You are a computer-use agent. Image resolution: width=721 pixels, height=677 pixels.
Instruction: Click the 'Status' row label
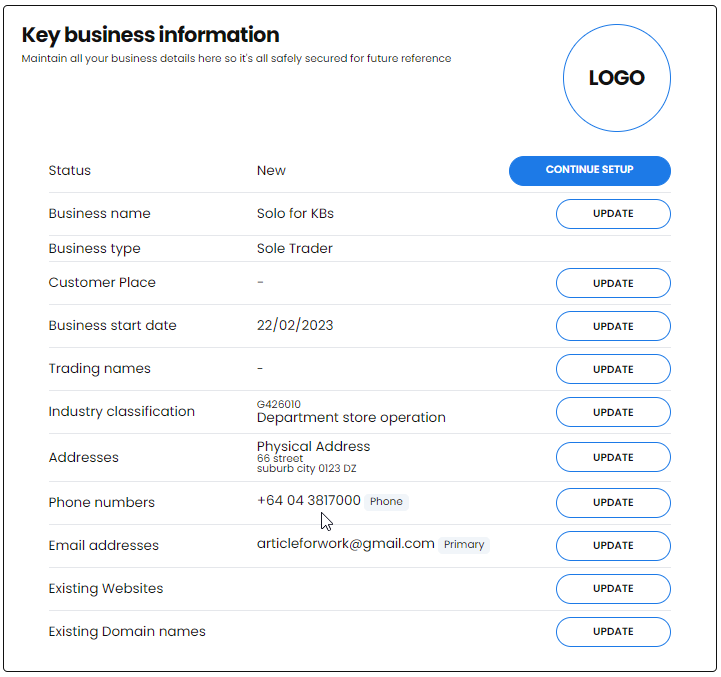pyautogui.click(x=70, y=171)
